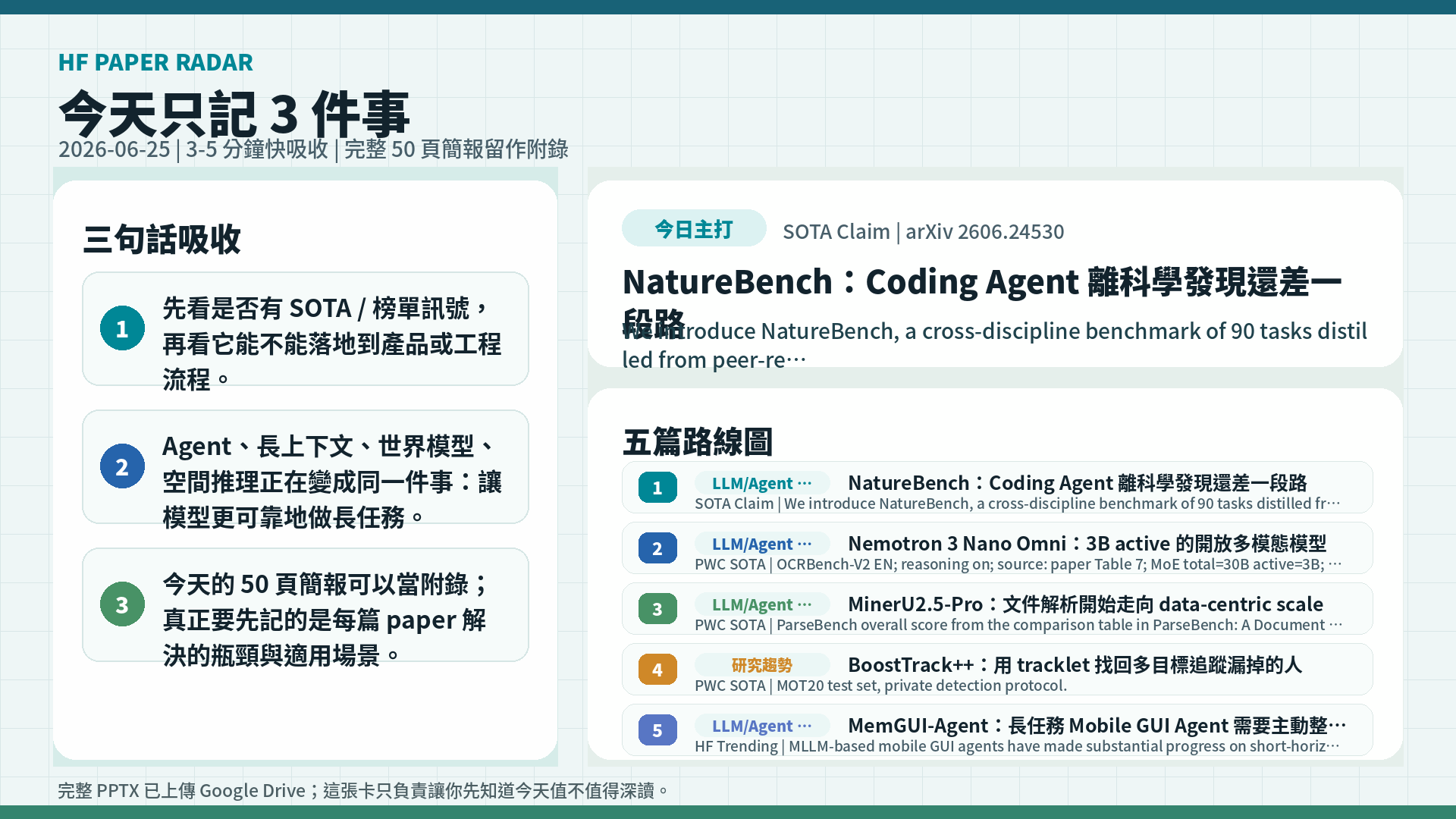1456x819 pixels.
Task: Click orange badge 4 next to BoostTrack++ row
Action: pos(657,670)
